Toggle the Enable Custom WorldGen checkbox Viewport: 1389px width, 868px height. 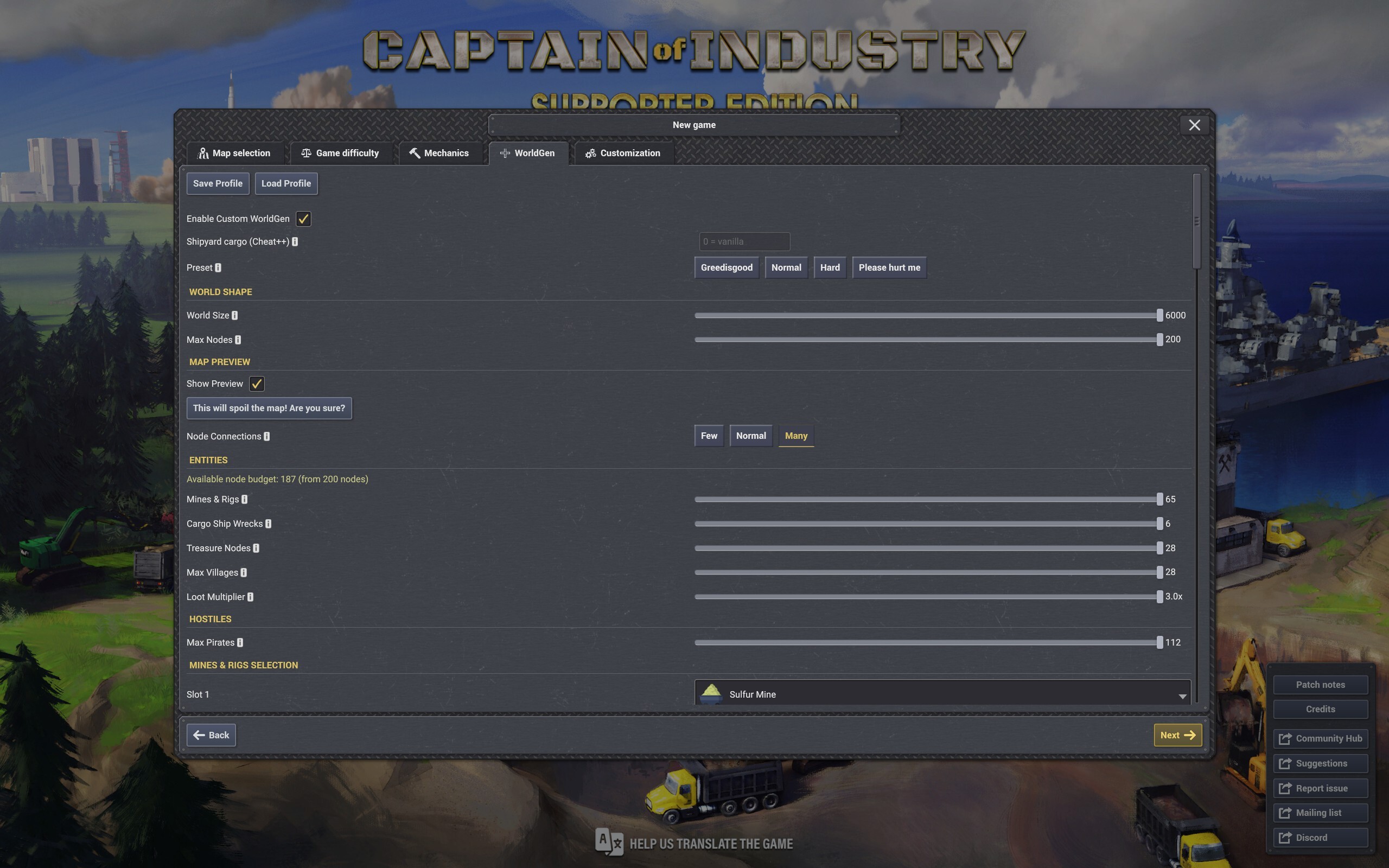[303, 219]
